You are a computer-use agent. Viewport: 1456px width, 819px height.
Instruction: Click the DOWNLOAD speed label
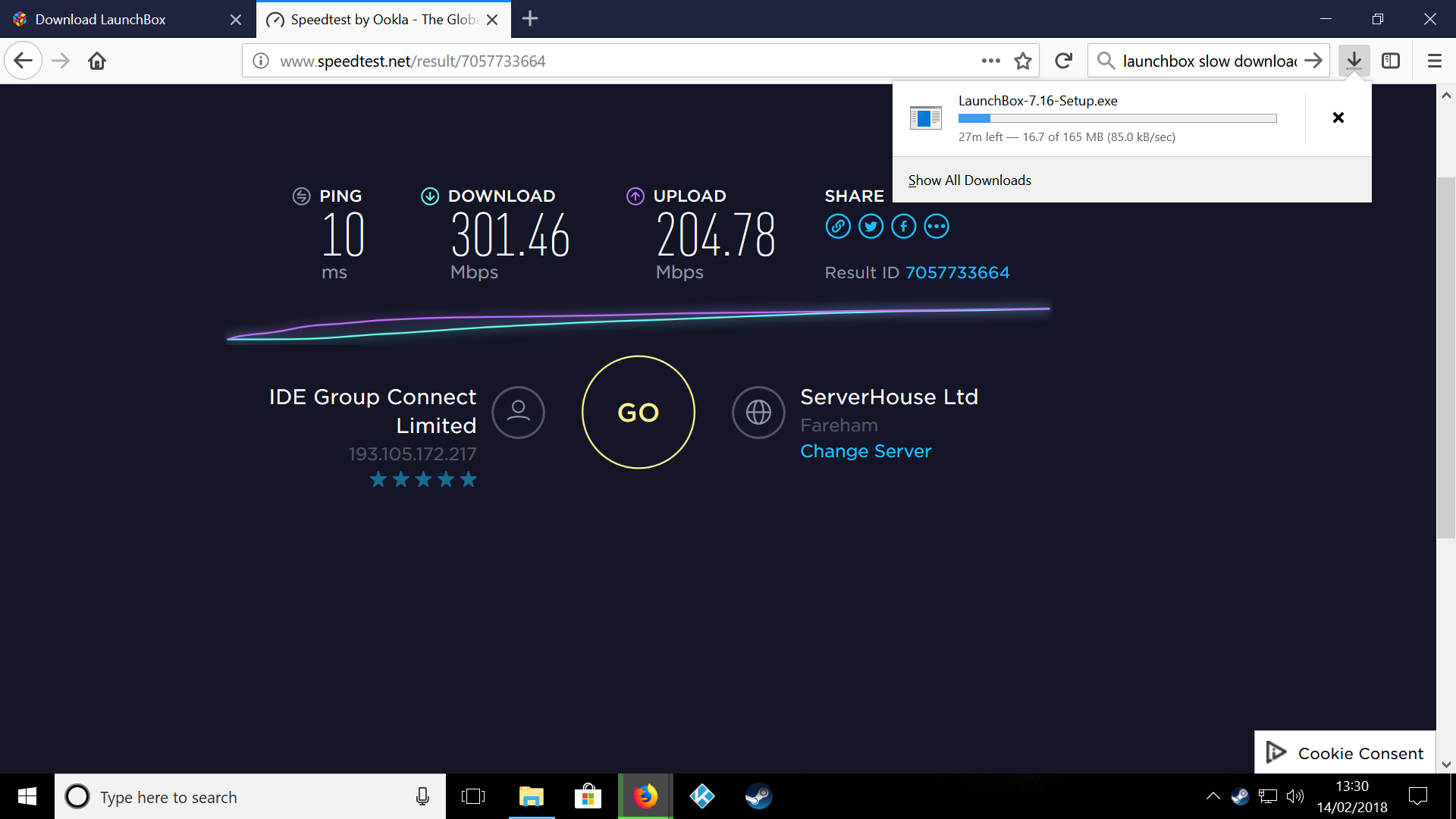coord(501,196)
